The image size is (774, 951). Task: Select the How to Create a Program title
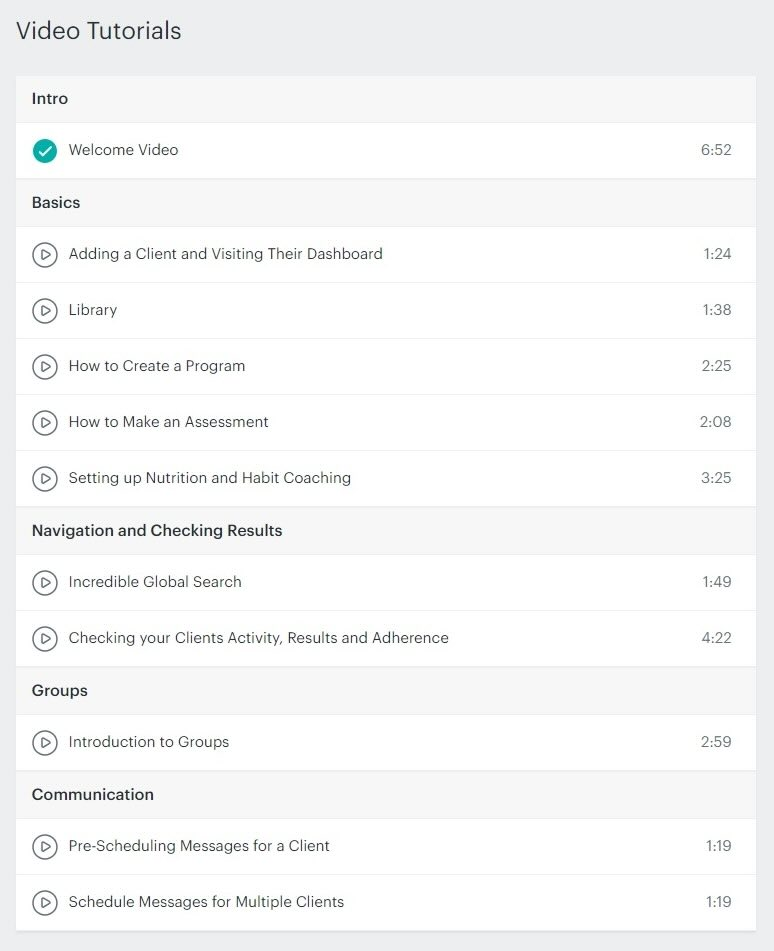156,366
